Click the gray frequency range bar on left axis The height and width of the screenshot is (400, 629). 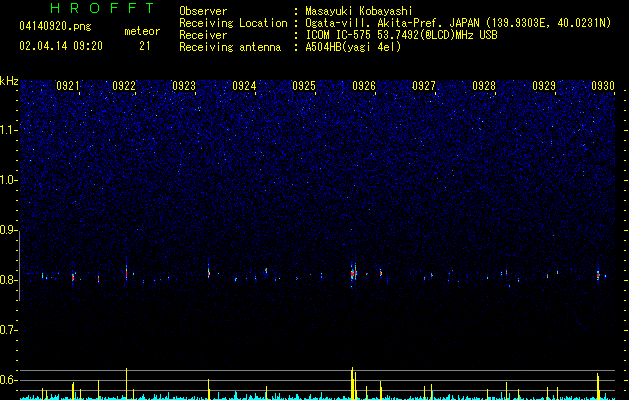[x=19, y=266]
